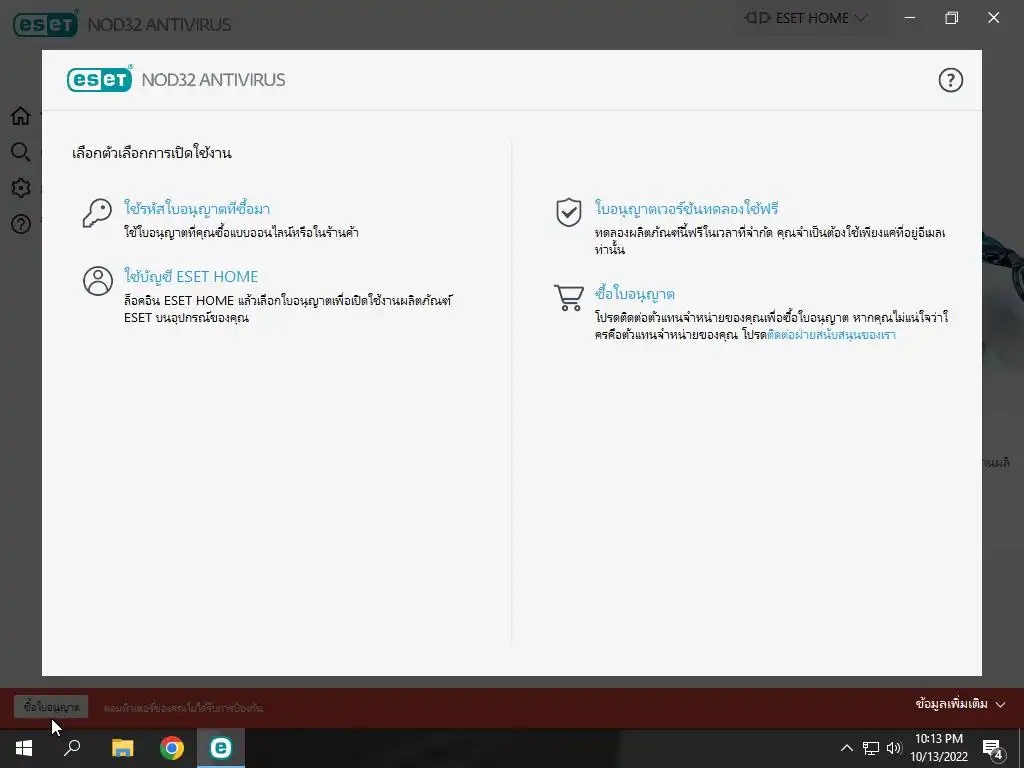The image size is (1024, 768).
Task: Open taskbar search magnifier
Action: 72,748
